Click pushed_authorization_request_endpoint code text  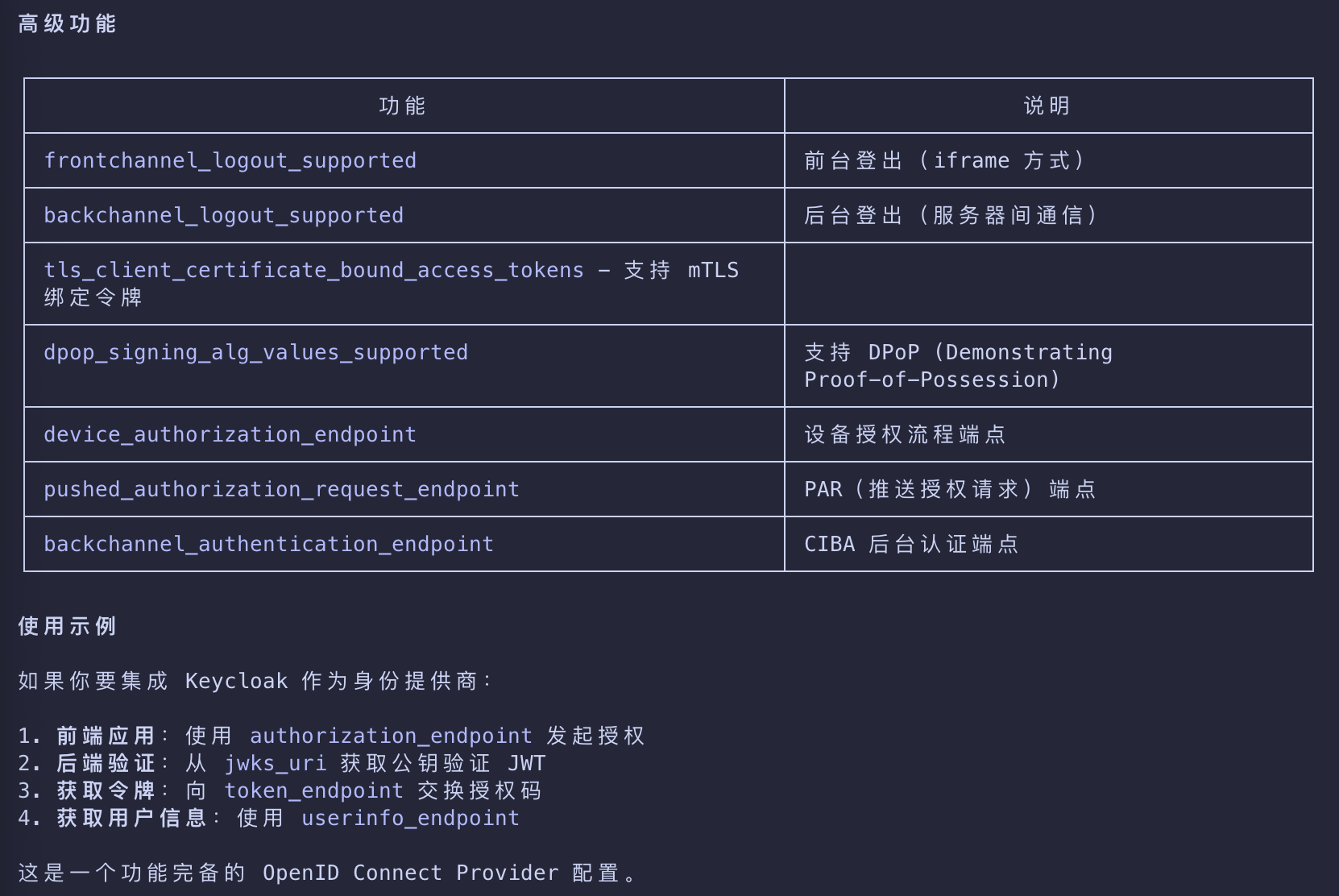281,489
